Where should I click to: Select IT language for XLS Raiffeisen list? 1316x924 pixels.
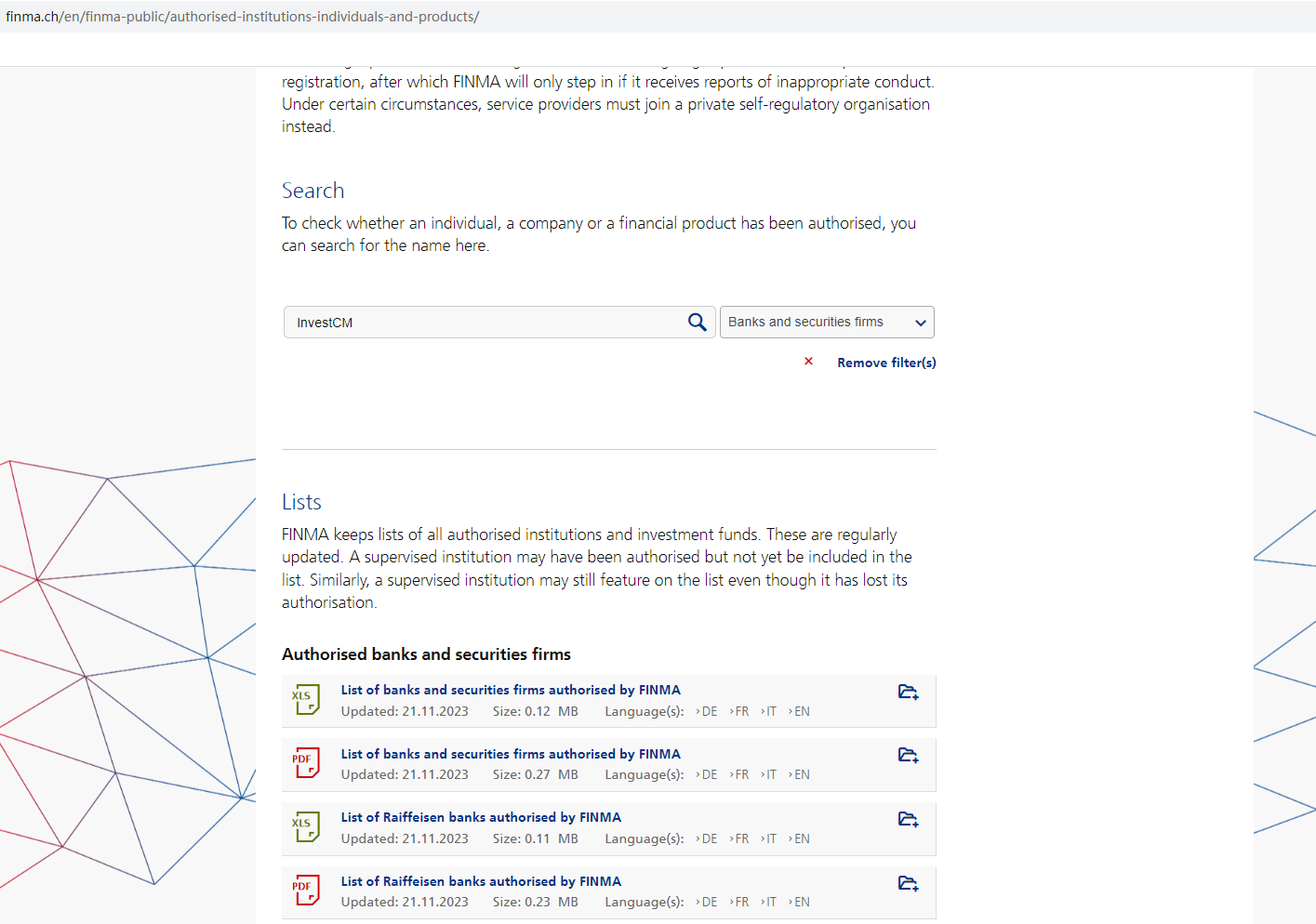770,839
